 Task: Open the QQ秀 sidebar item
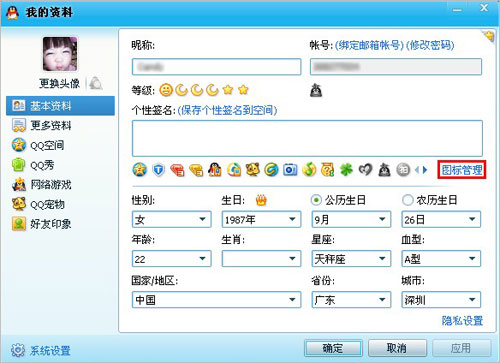pos(60,165)
